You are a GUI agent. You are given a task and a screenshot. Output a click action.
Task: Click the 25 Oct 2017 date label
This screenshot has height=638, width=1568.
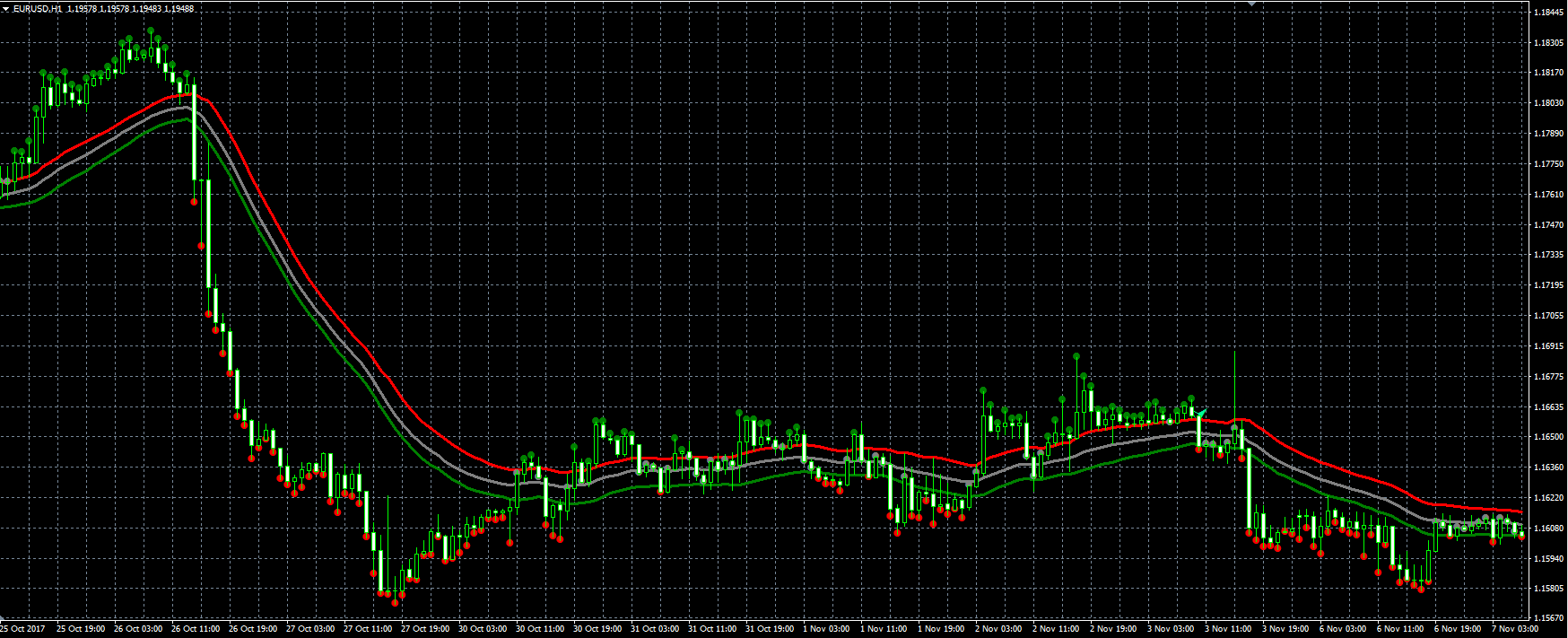pos(24,629)
